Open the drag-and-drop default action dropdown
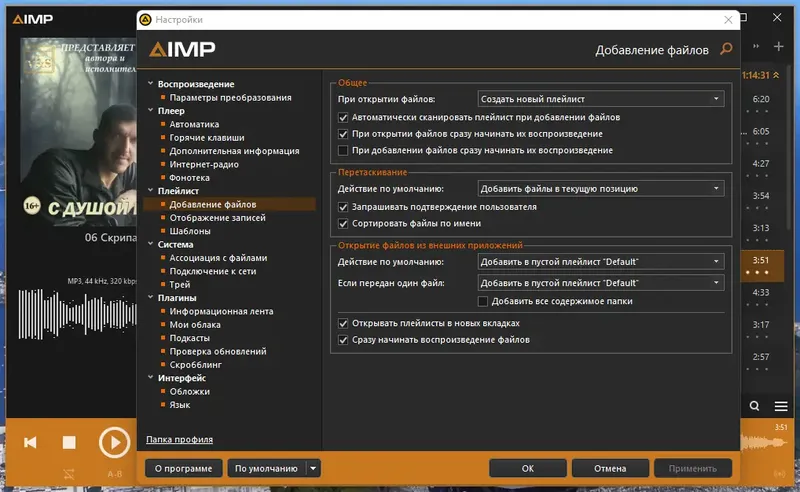Viewport: 800px width, 492px height. [x=601, y=189]
